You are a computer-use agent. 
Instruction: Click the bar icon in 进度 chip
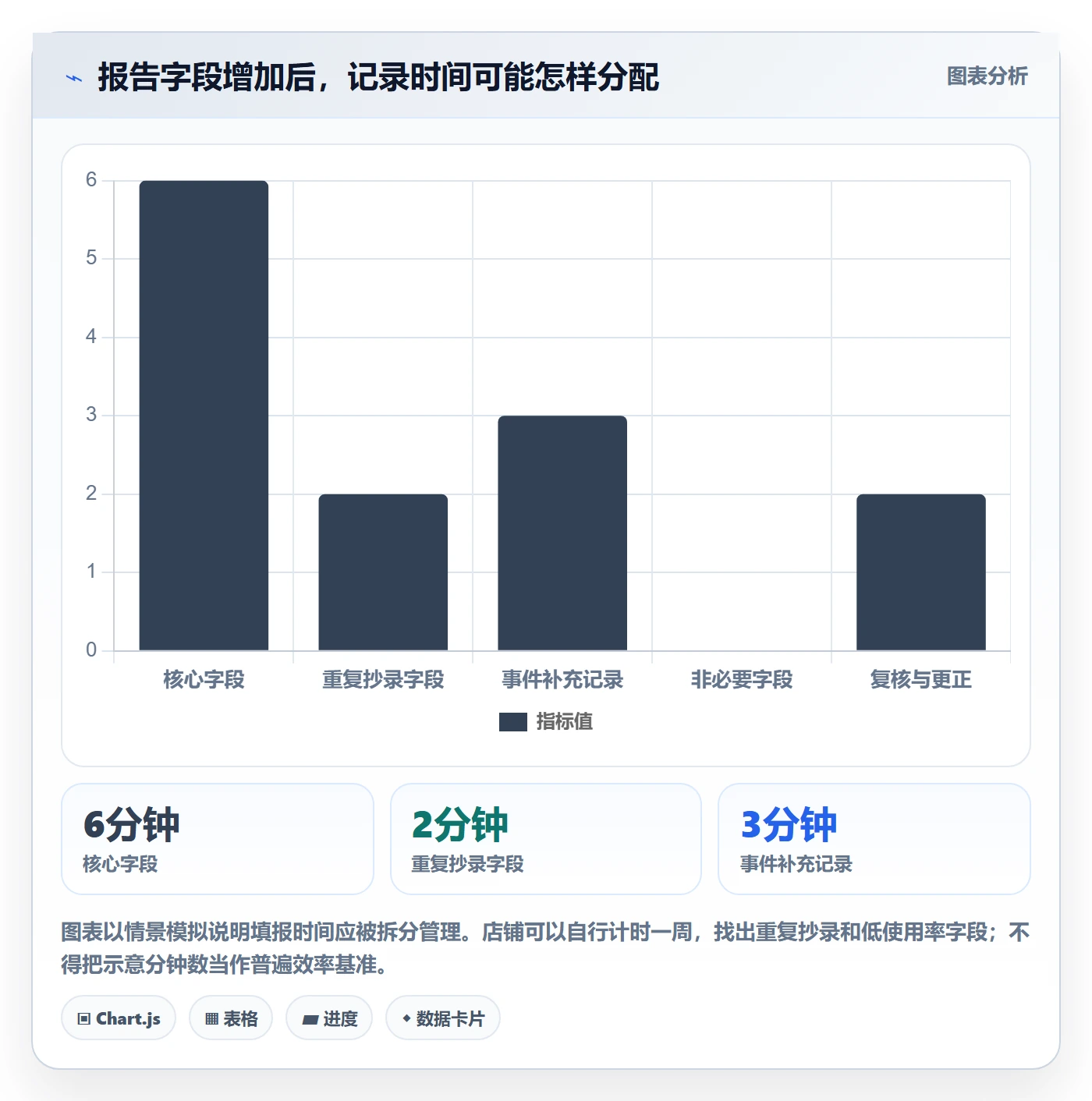[x=310, y=1020]
